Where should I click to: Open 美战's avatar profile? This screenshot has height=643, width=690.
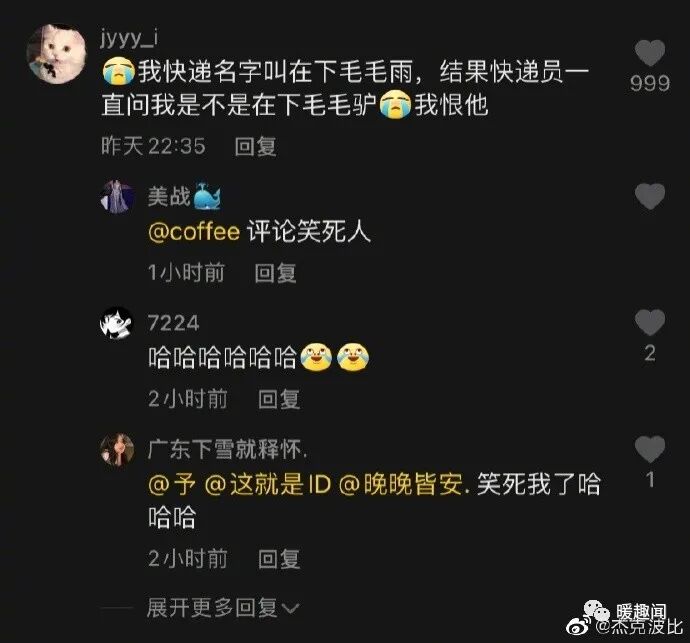pyautogui.click(x=117, y=196)
